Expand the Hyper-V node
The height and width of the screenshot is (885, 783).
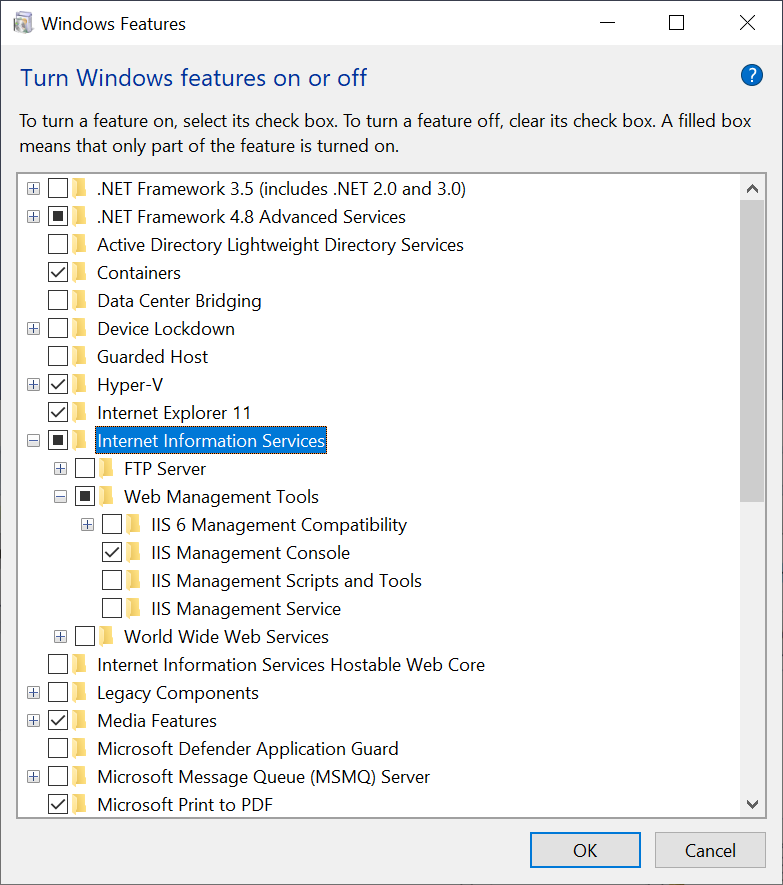click(33, 384)
